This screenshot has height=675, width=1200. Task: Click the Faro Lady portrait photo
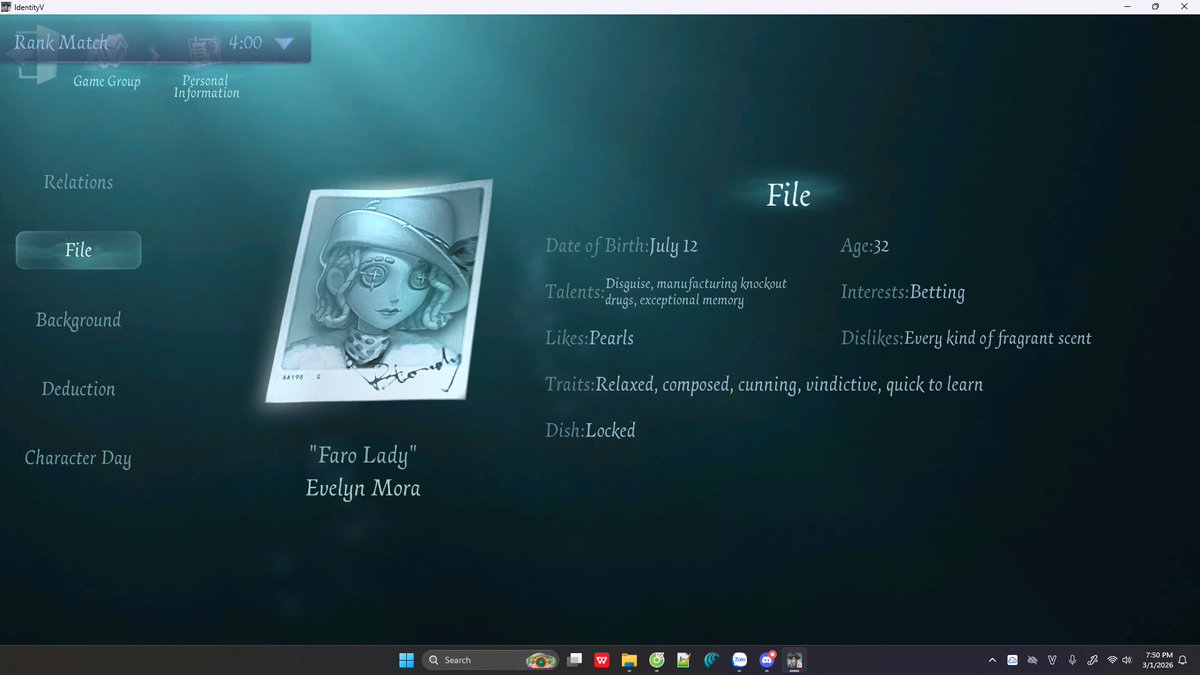(379, 291)
